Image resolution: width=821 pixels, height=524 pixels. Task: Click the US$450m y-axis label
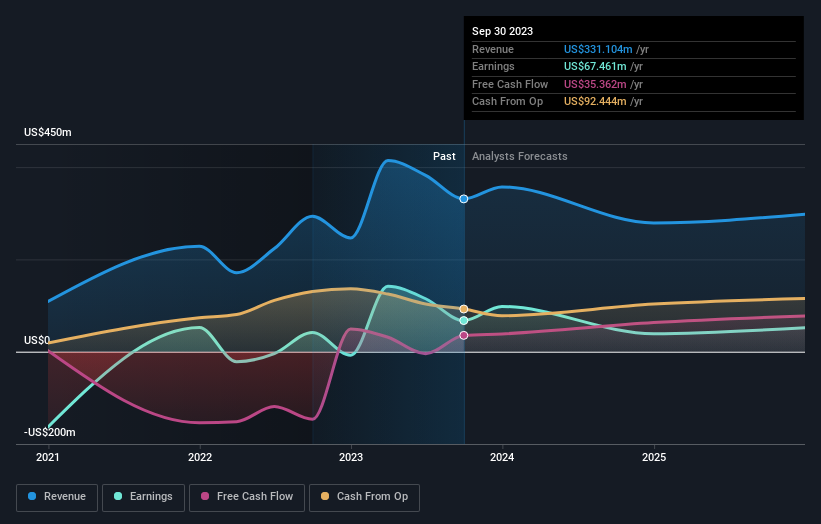[x=48, y=132]
